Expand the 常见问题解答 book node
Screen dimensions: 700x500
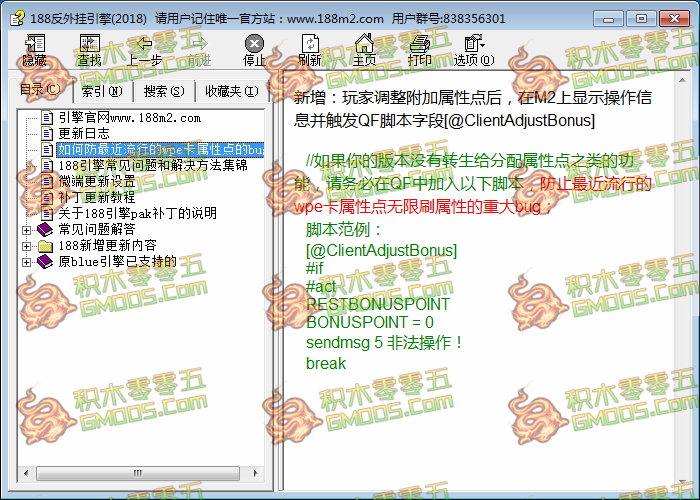coord(26,230)
